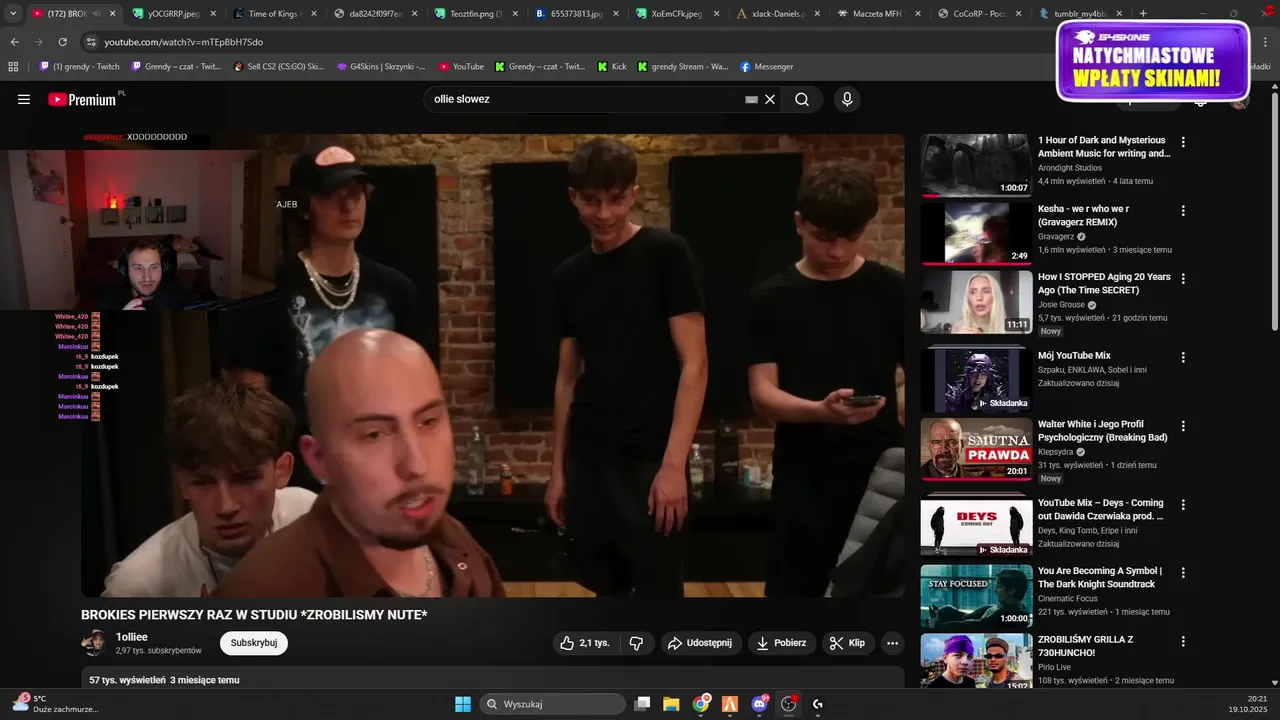
Task: Open title 'ZROBILIŚMY GRILLA Z 730HUNCHO!'
Action: pyautogui.click(x=1086, y=646)
